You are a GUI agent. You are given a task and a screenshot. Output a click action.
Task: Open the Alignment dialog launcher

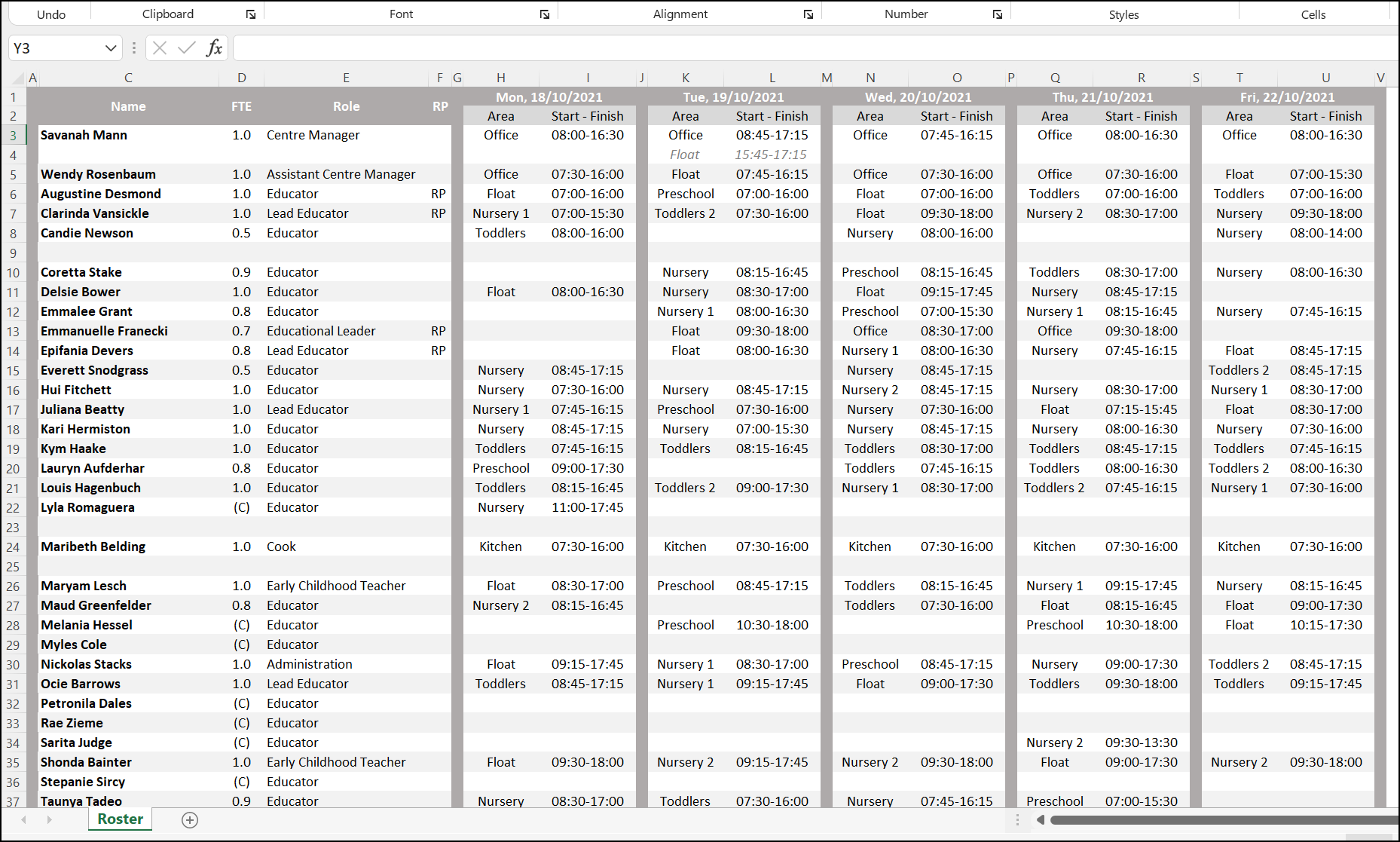point(809,14)
